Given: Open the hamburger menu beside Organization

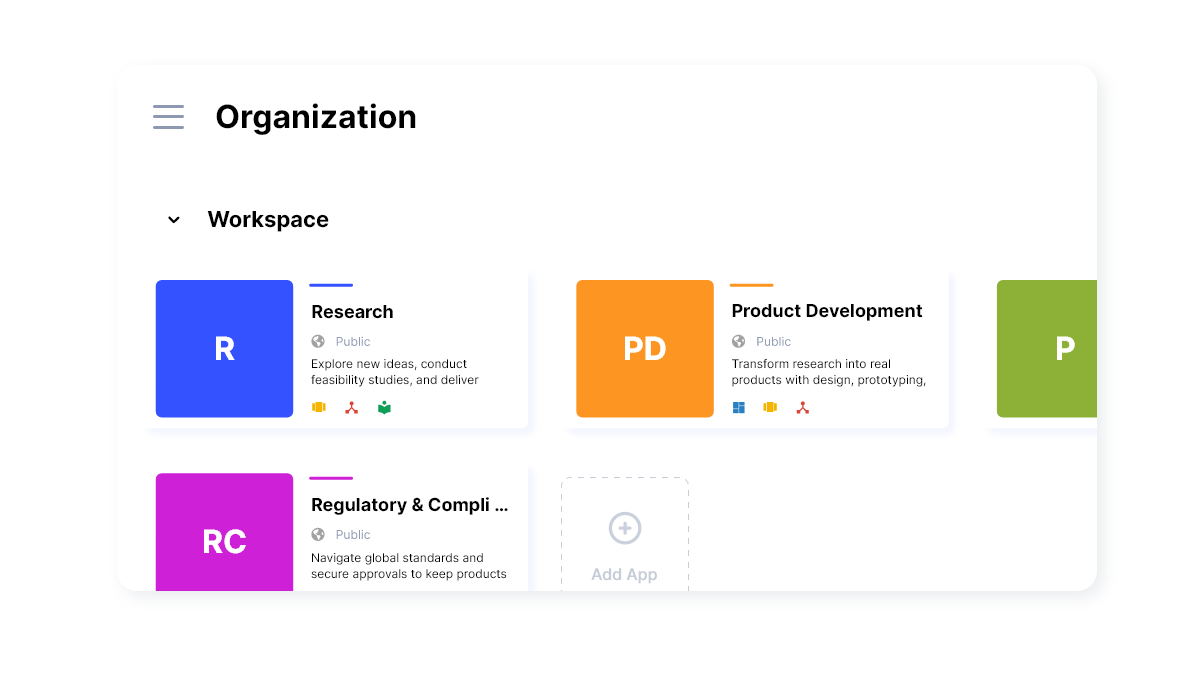Looking at the screenshot, I should [x=168, y=117].
